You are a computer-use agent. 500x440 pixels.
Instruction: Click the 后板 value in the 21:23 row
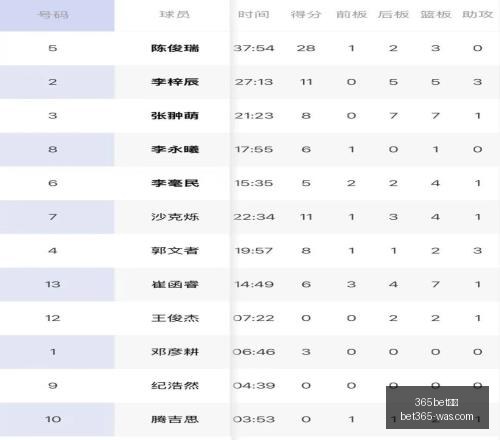coord(393,116)
